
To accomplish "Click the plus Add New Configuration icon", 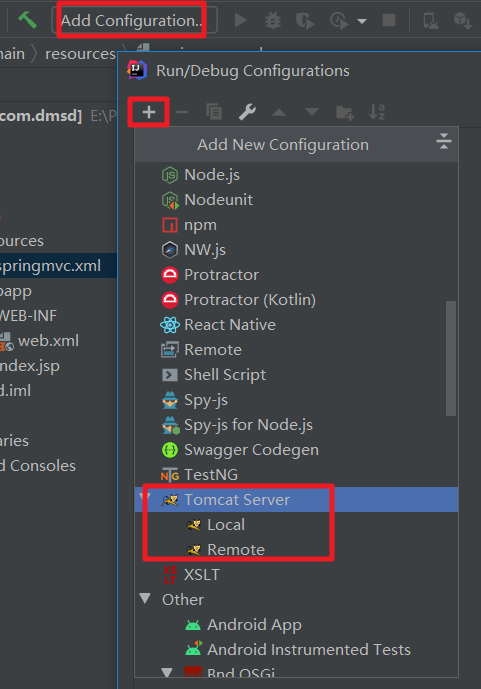I will 149,112.
